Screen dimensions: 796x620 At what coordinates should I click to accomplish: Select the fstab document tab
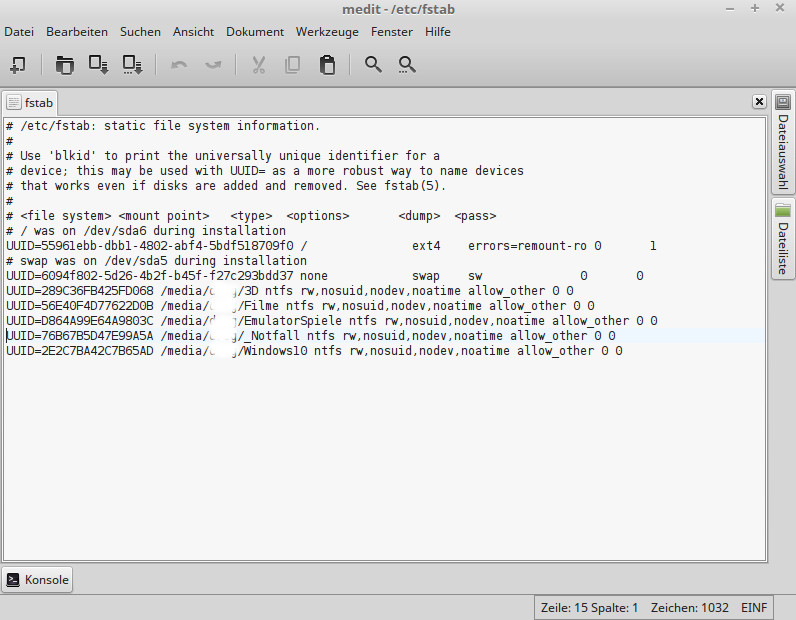[31, 102]
